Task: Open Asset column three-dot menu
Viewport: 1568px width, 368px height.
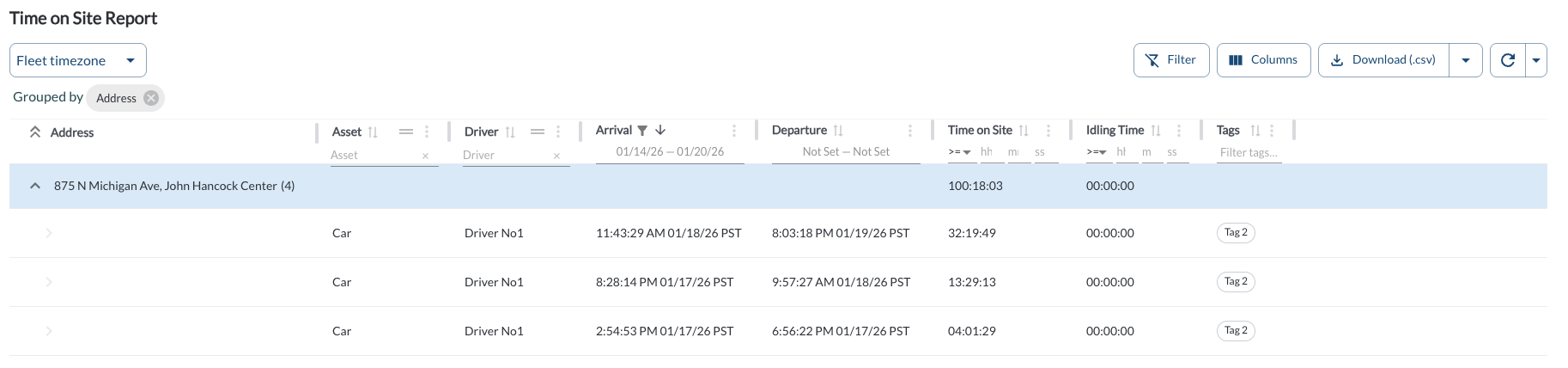Action: [x=427, y=132]
